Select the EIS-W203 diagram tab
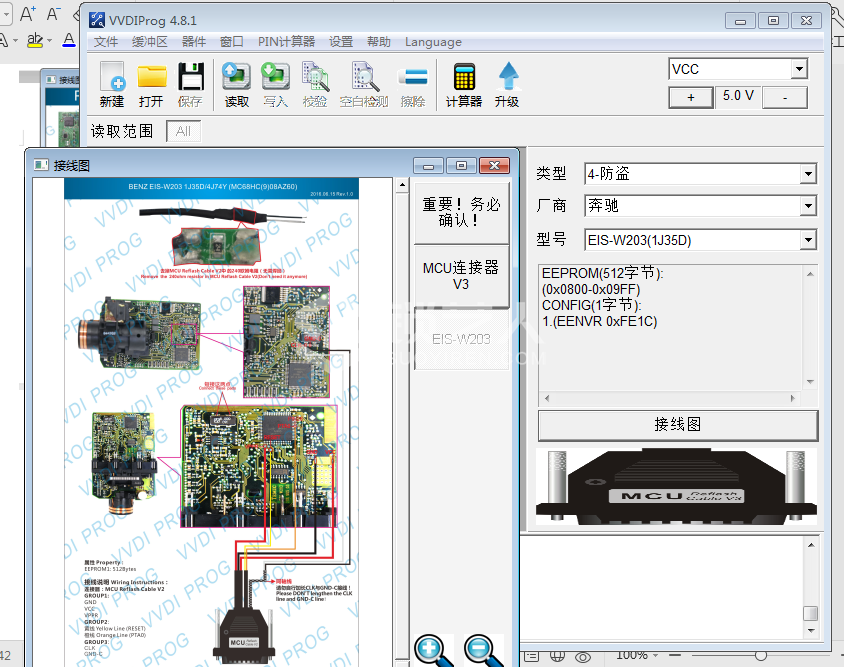 [x=461, y=339]
